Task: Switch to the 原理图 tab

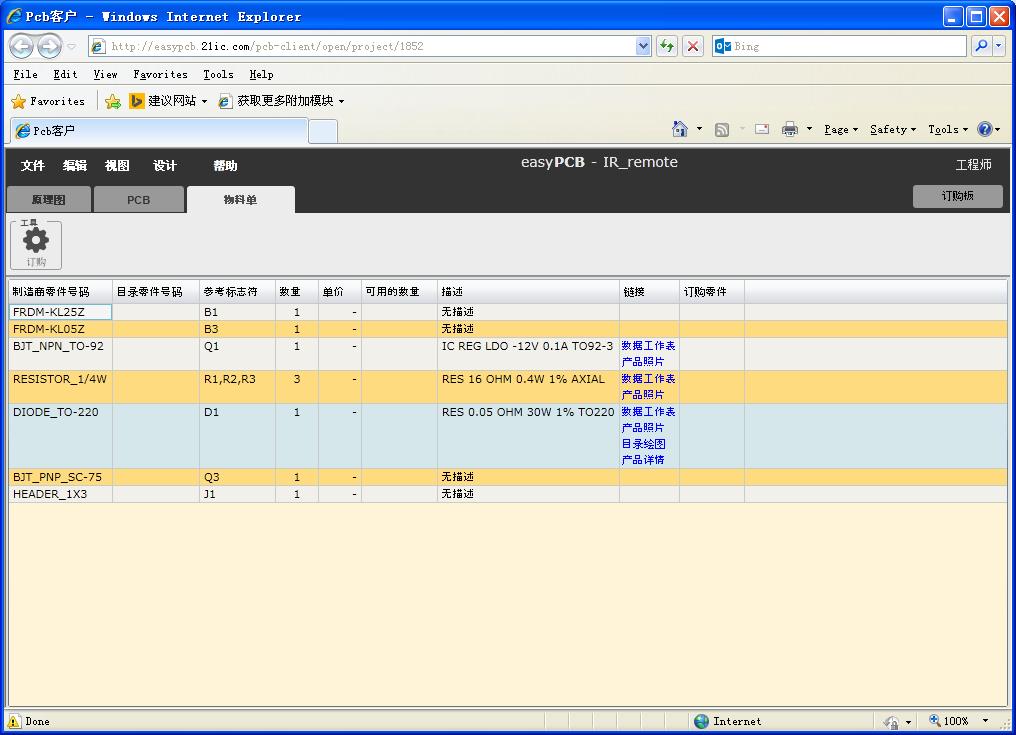Action: [49, 200]
